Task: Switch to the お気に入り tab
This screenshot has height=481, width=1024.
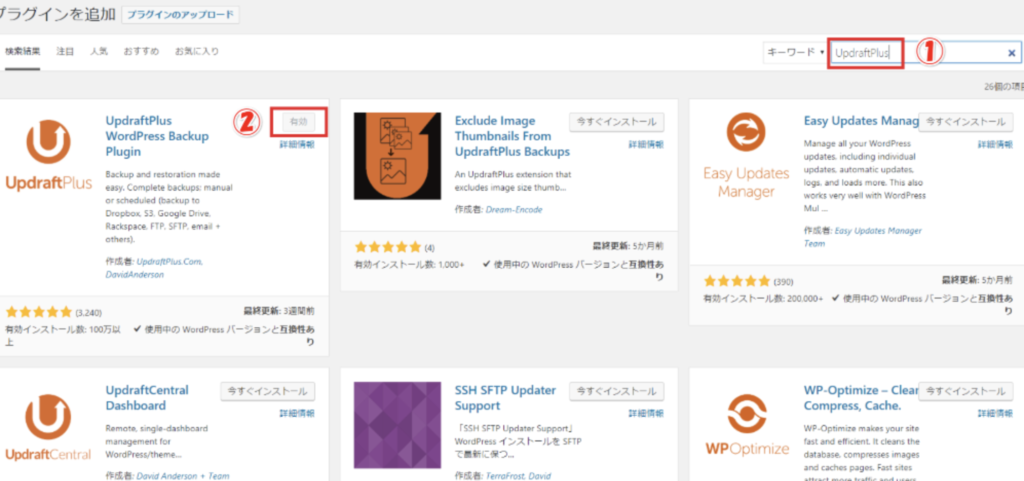Action: point(197,51)
